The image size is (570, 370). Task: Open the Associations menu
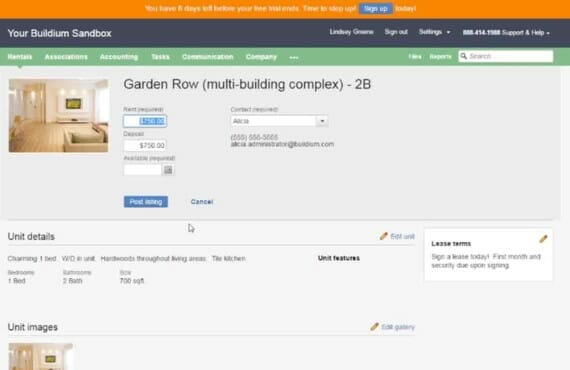[x=66, y=57]
